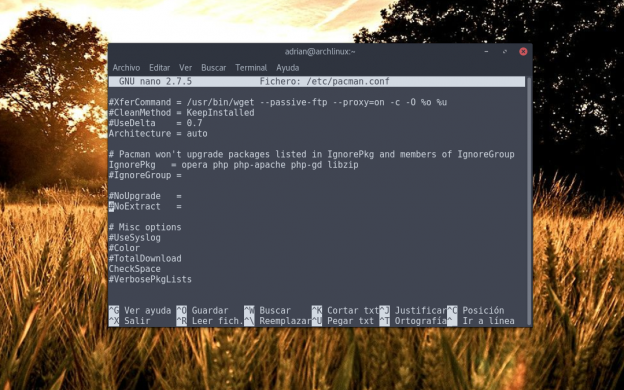Click the ^K Cortar txt shortcut
Image resolution: width=624 pixels, height=390 pixels.
[x=345, y=310]
